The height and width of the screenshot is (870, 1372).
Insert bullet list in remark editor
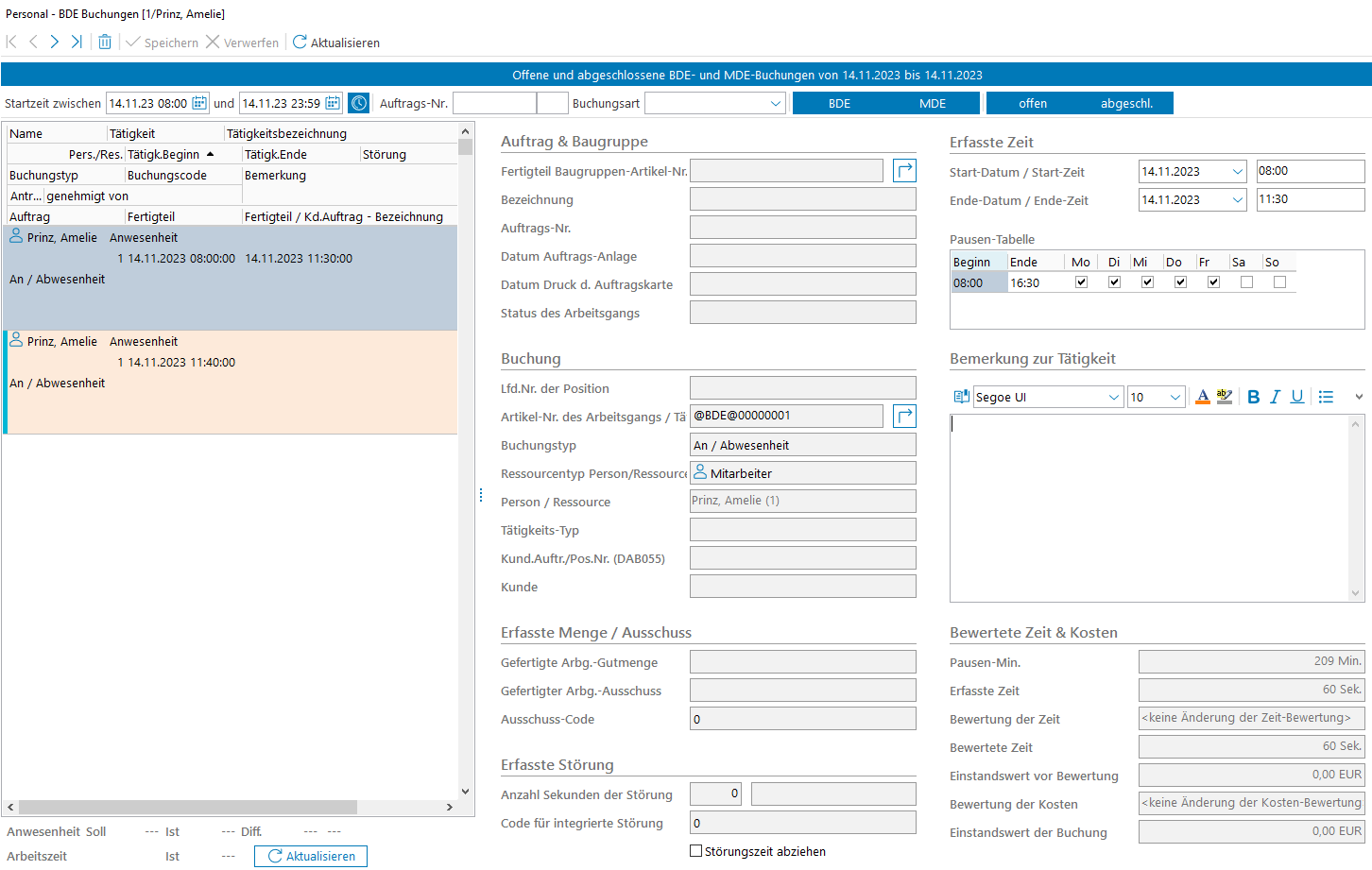[x=1326, y=397]
